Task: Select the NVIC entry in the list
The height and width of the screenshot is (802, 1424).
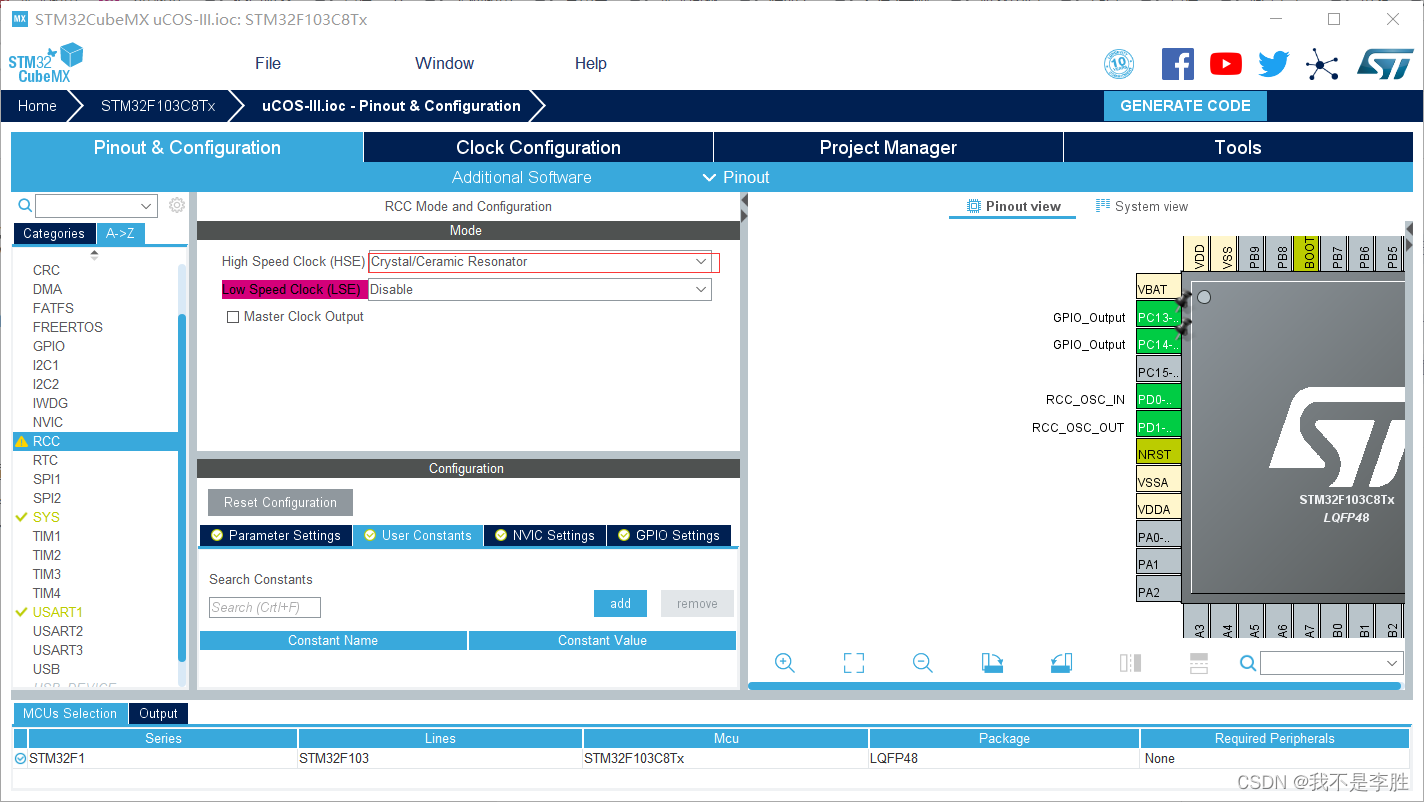Action: tap(47, 422)
